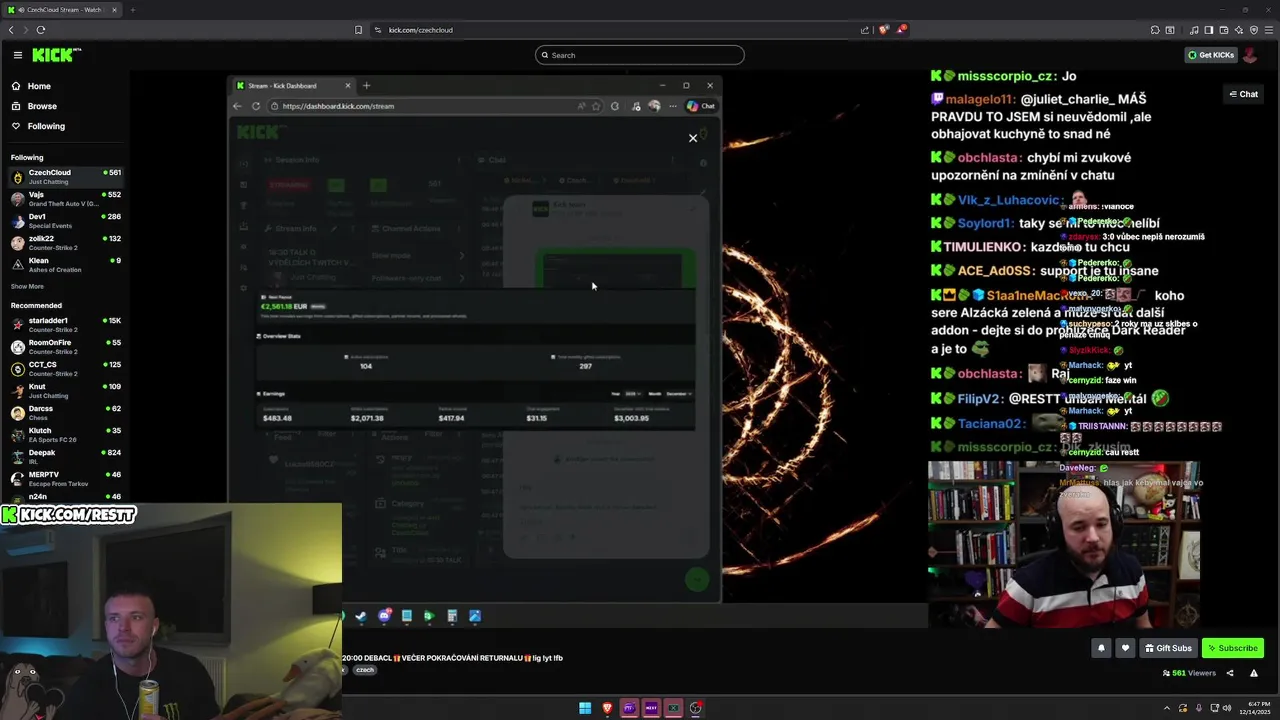The image size is (1280, 720).
Task: Open Deepak recommended channel
Action: tap(65, 456)
